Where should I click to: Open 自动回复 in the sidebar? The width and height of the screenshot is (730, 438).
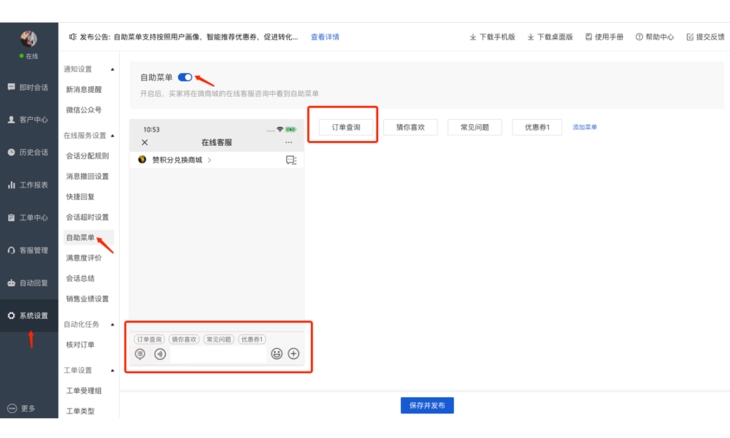[28, 283]
